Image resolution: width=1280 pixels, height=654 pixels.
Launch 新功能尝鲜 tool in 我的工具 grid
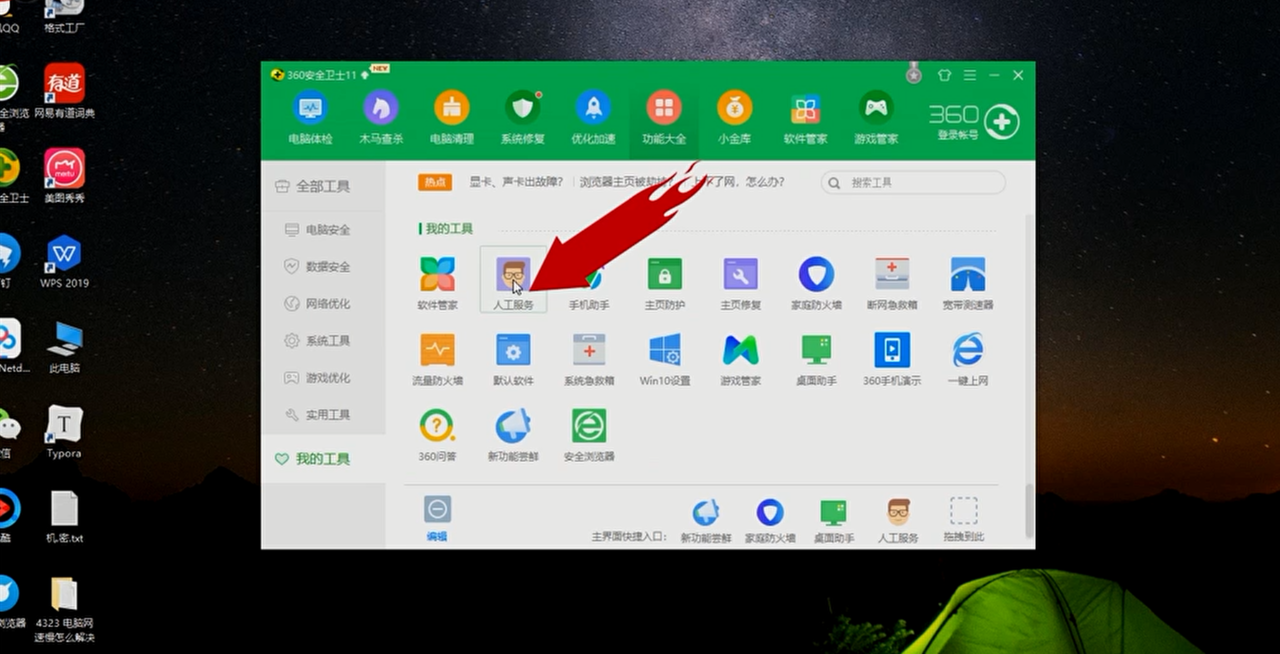click(513, 435)
